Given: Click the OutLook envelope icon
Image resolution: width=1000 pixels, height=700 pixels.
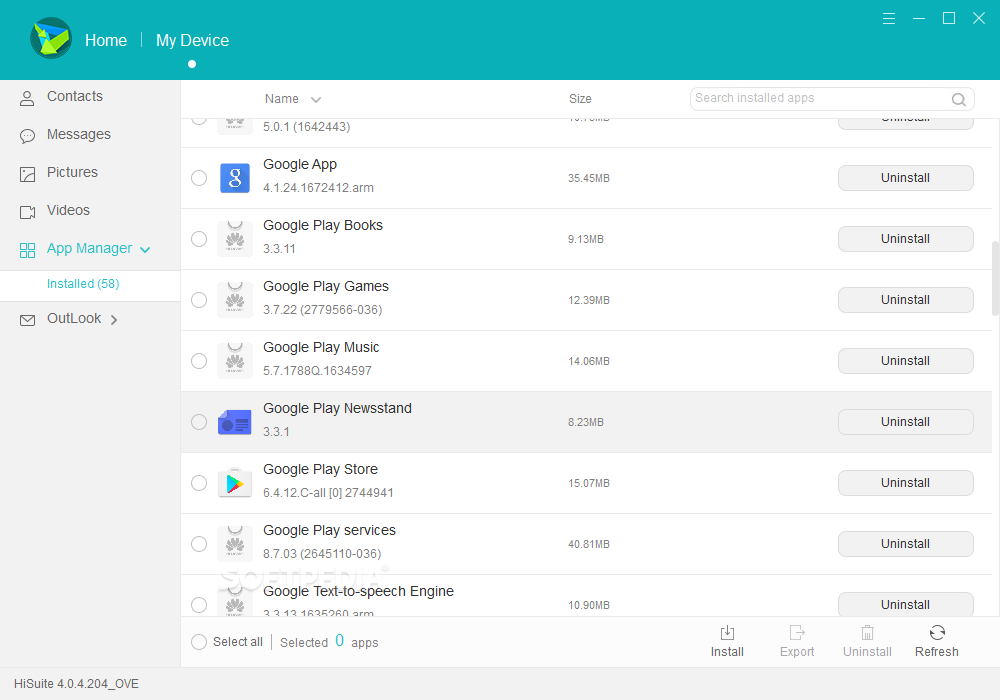Looking at the screenshot, I should click(27, 320).
